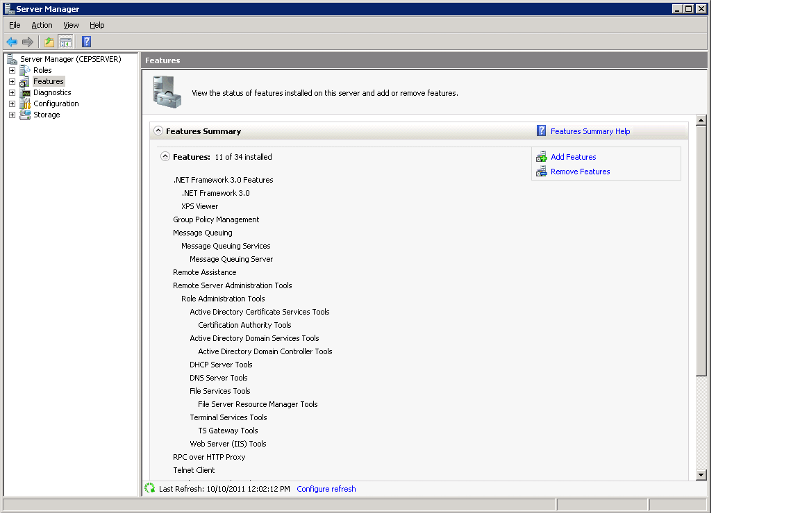800x513 pixels.
Task: Click the vertical scrollbar down arrow
Action: pyautogui.click(x=701, y=475)
